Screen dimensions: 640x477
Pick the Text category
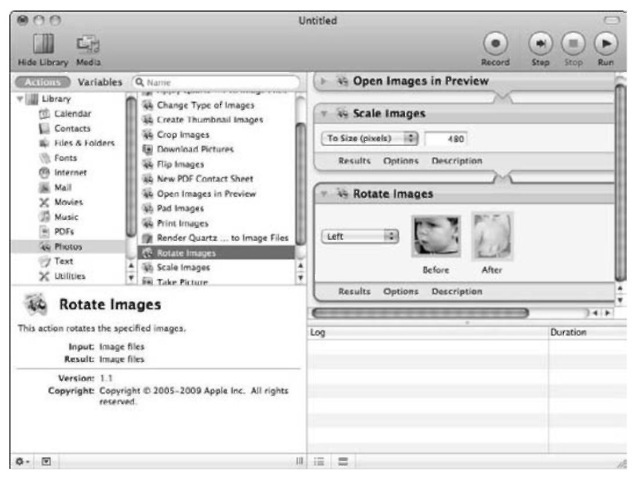tap(56, 261)
